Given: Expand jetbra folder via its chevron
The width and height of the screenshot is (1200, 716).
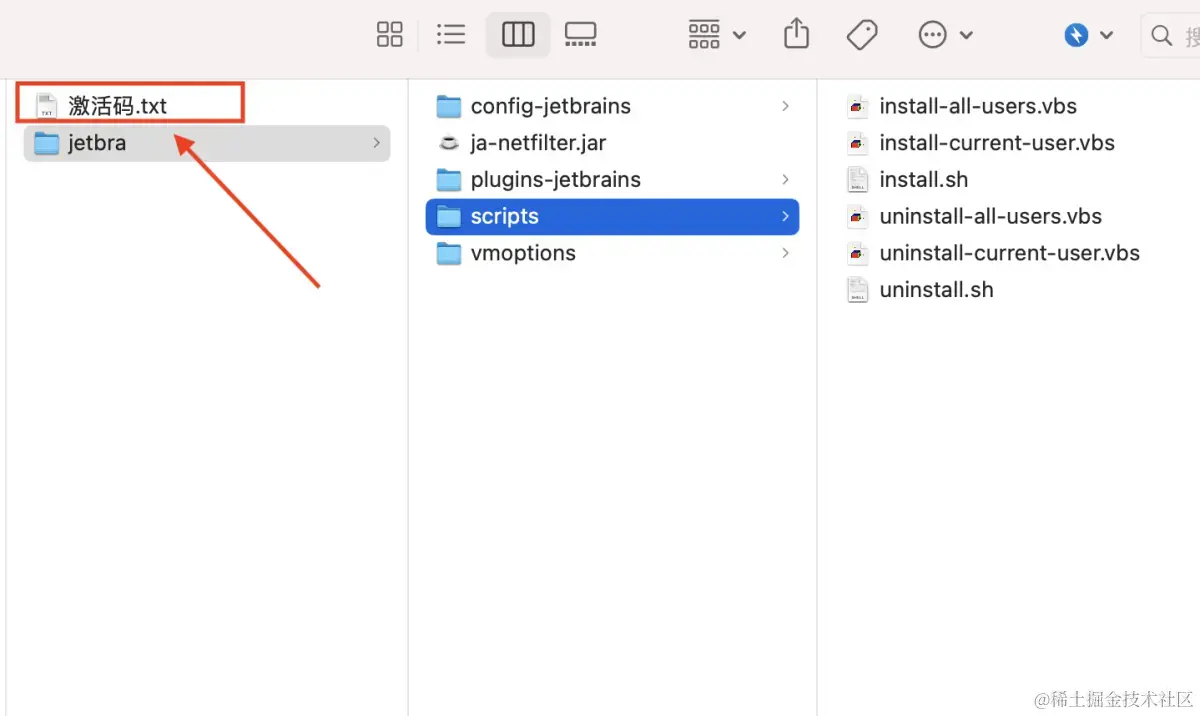Looking at the screenshot, I should point(377,143).
